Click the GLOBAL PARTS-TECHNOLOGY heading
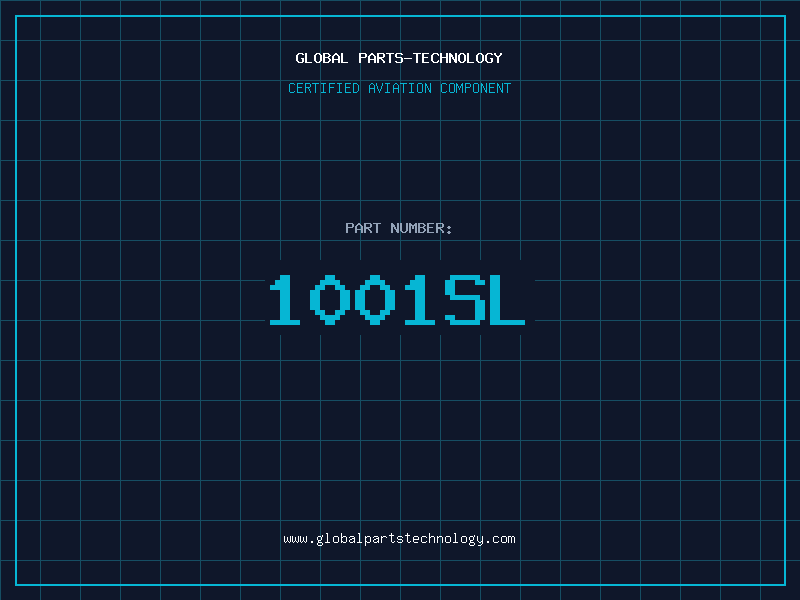 coord(399,59)
